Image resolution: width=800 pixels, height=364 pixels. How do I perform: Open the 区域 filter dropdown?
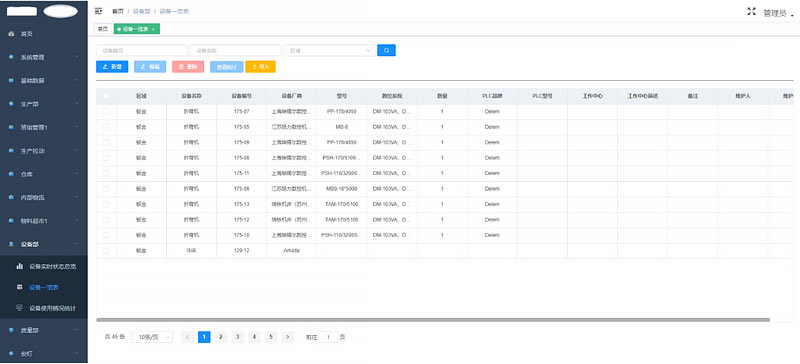coord(330,51)
